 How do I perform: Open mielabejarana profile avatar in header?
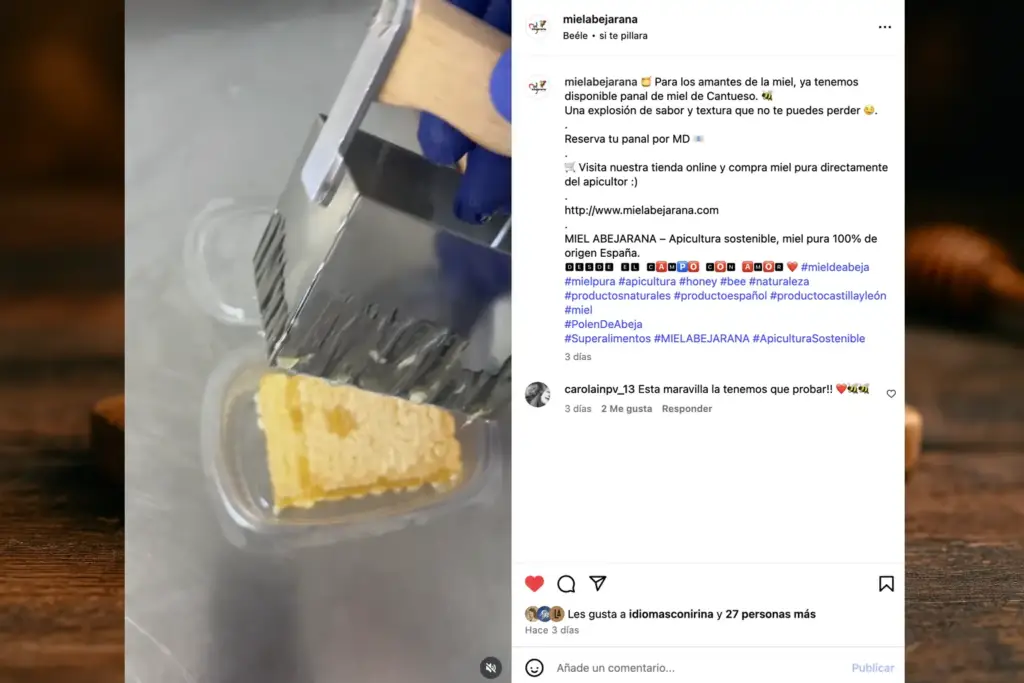(x=537, y=27)
